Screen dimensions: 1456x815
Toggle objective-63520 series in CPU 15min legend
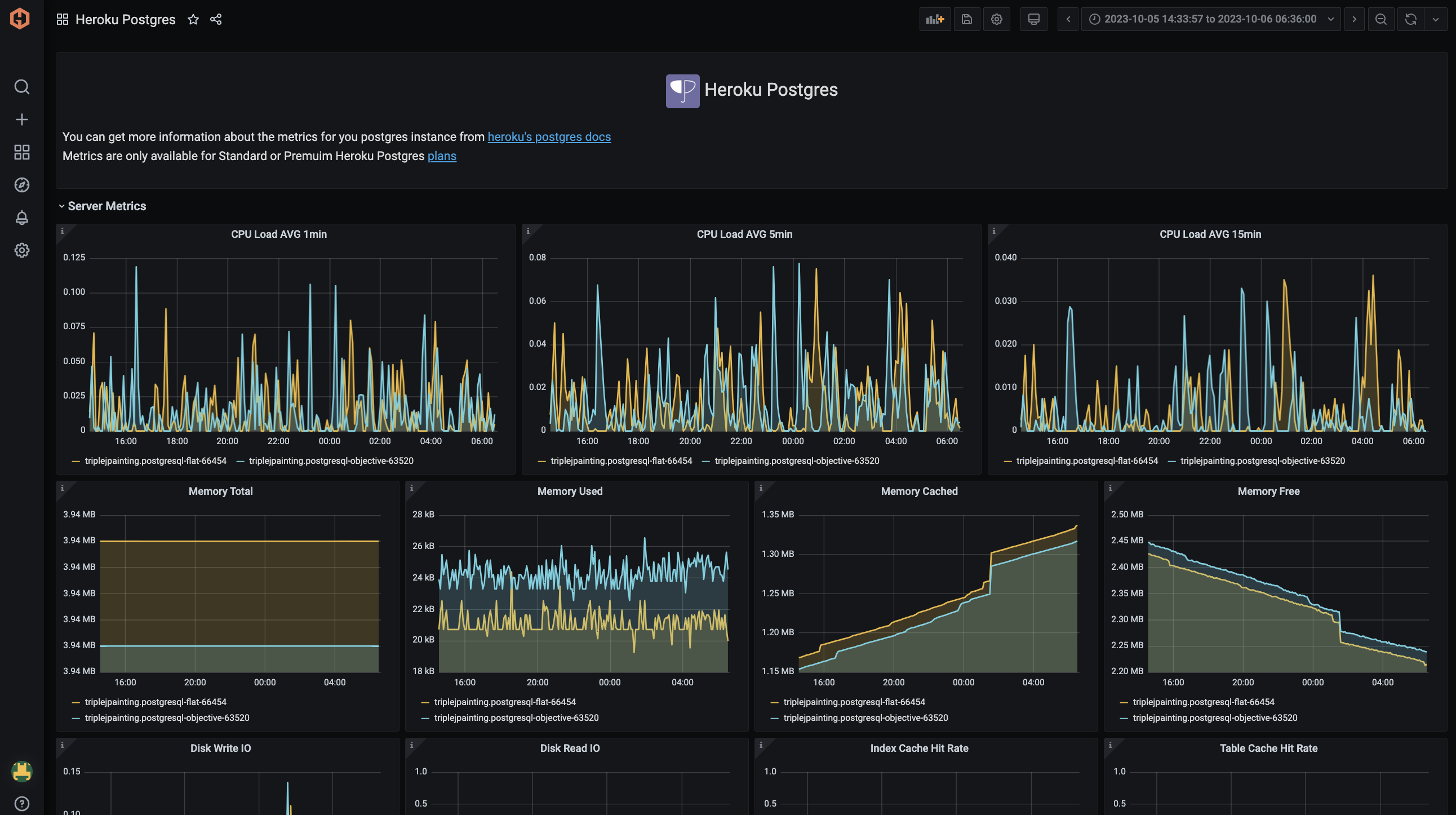[1263, 460]
